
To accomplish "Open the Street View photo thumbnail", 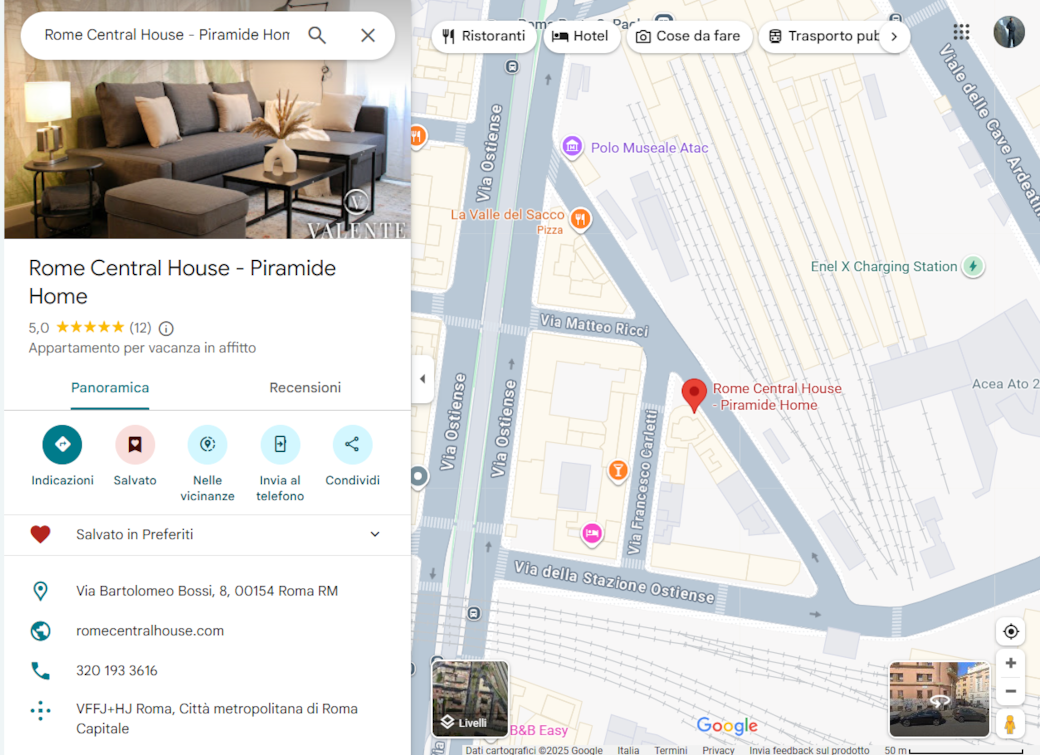I will click(939, 699).
